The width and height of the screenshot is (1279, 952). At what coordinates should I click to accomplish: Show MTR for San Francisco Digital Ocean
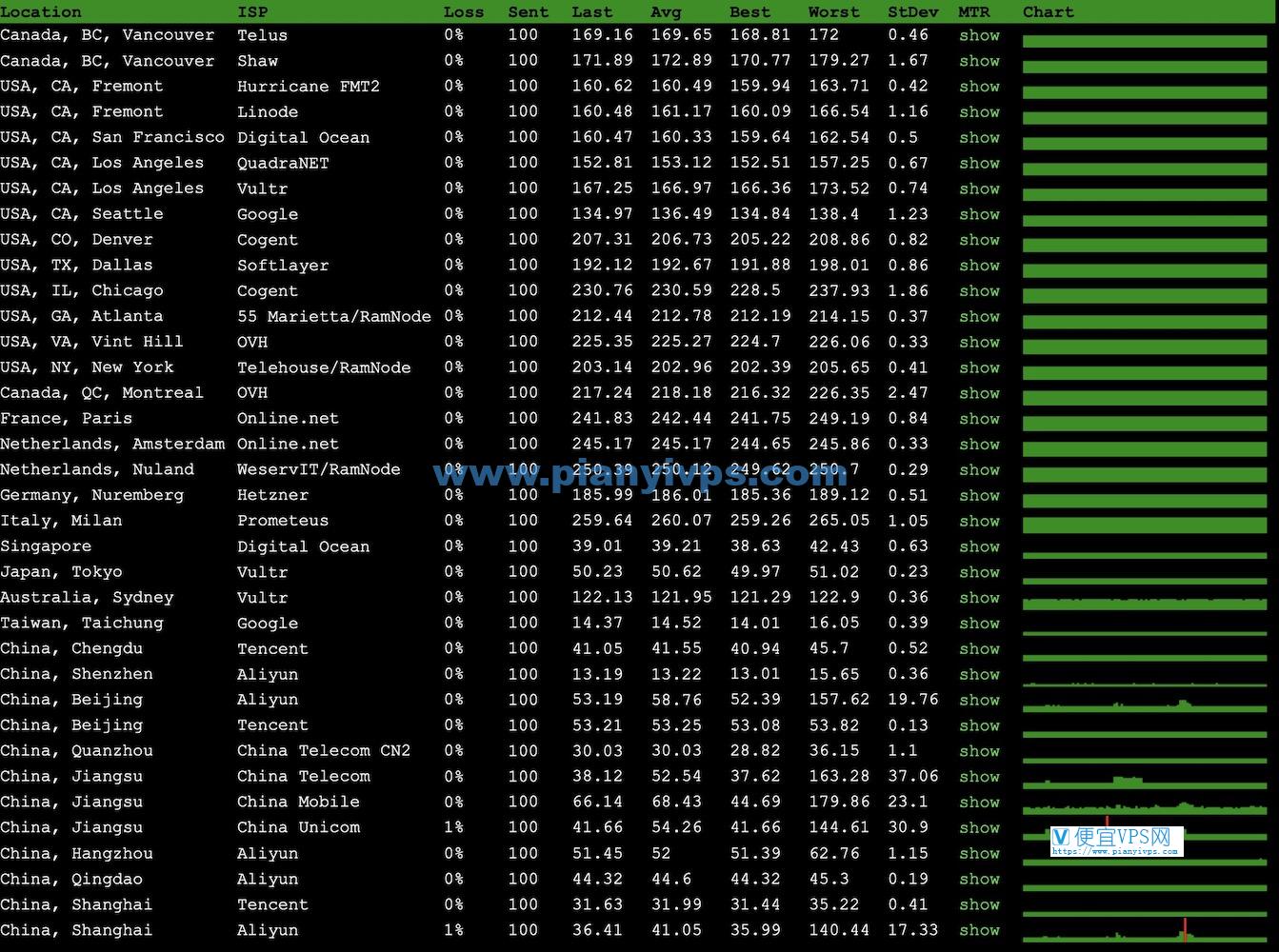[979, 138]
